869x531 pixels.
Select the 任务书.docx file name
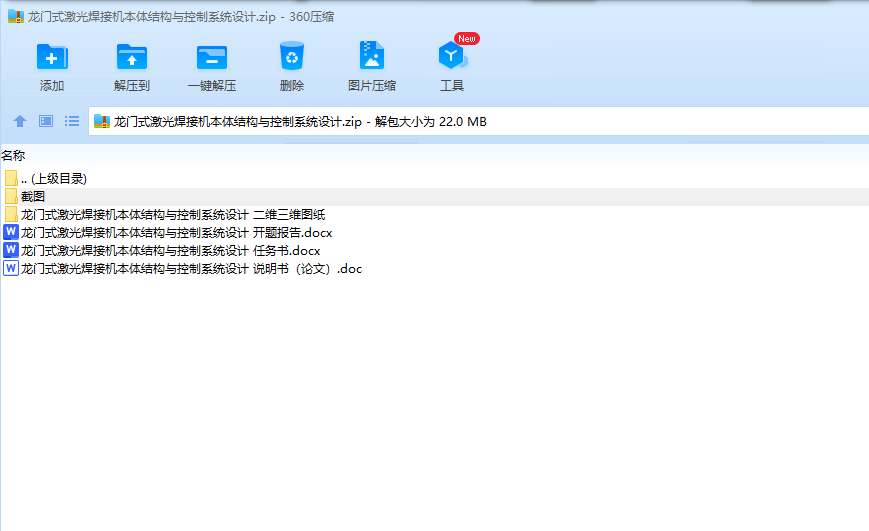(x=170, y=251)
